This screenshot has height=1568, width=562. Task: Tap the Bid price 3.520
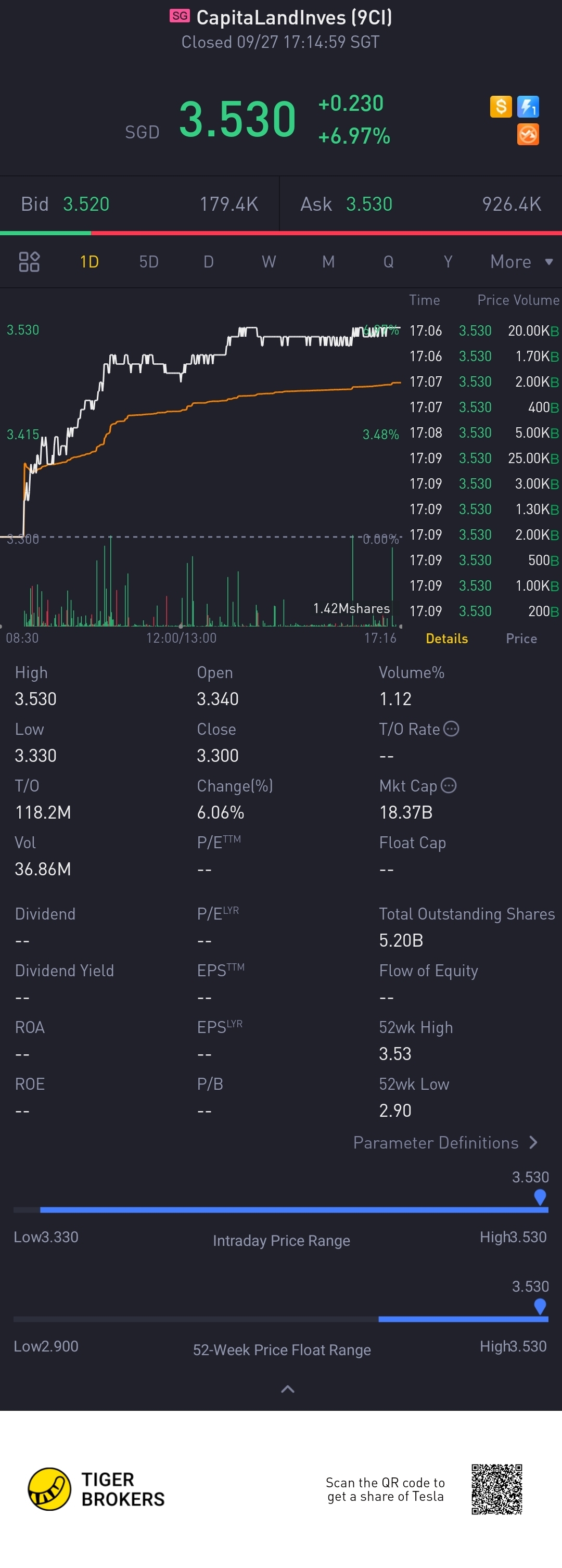pos(86,204)
